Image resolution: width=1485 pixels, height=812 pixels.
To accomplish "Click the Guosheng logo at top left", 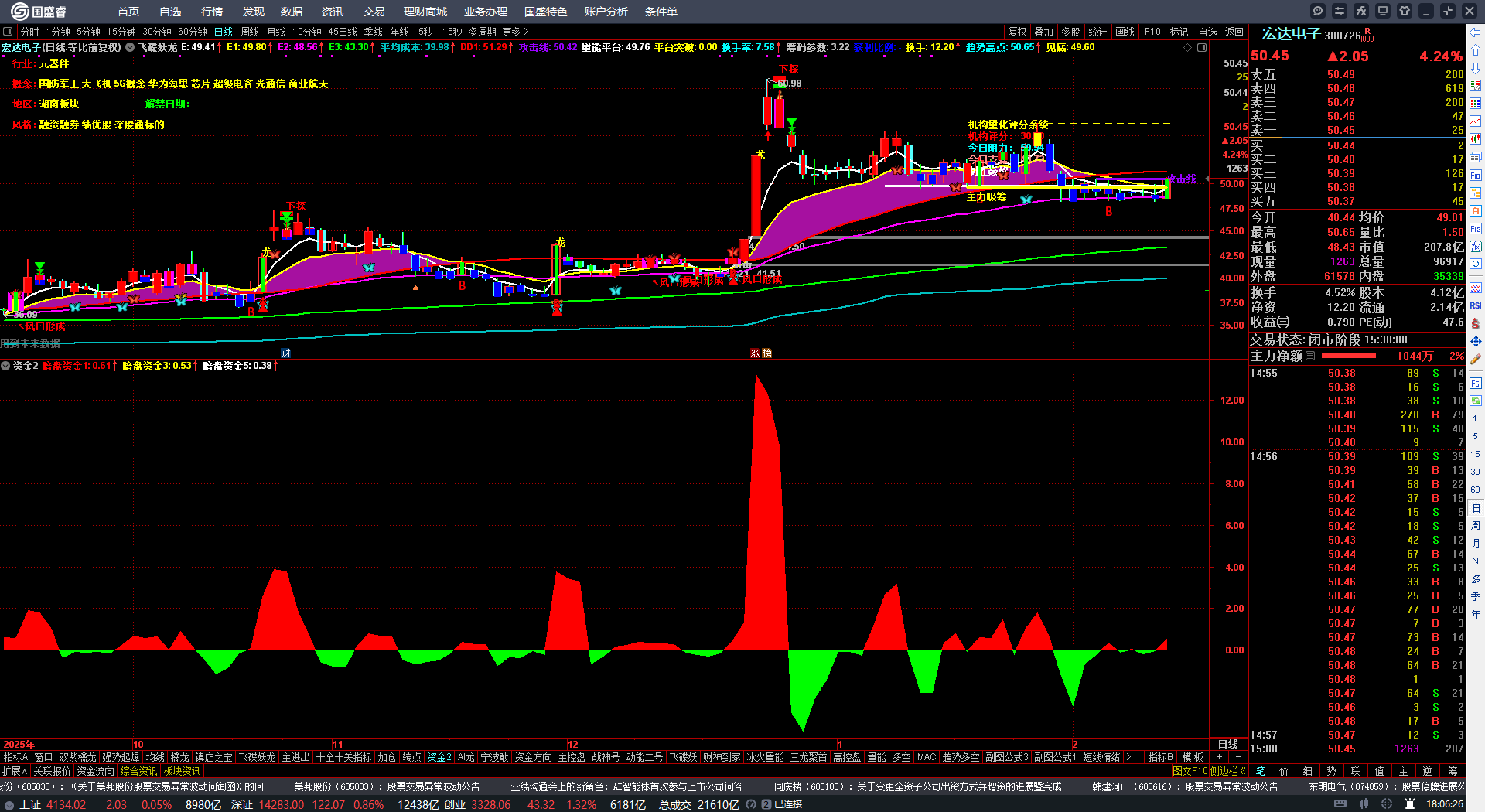I will click(x=39, y=11).
